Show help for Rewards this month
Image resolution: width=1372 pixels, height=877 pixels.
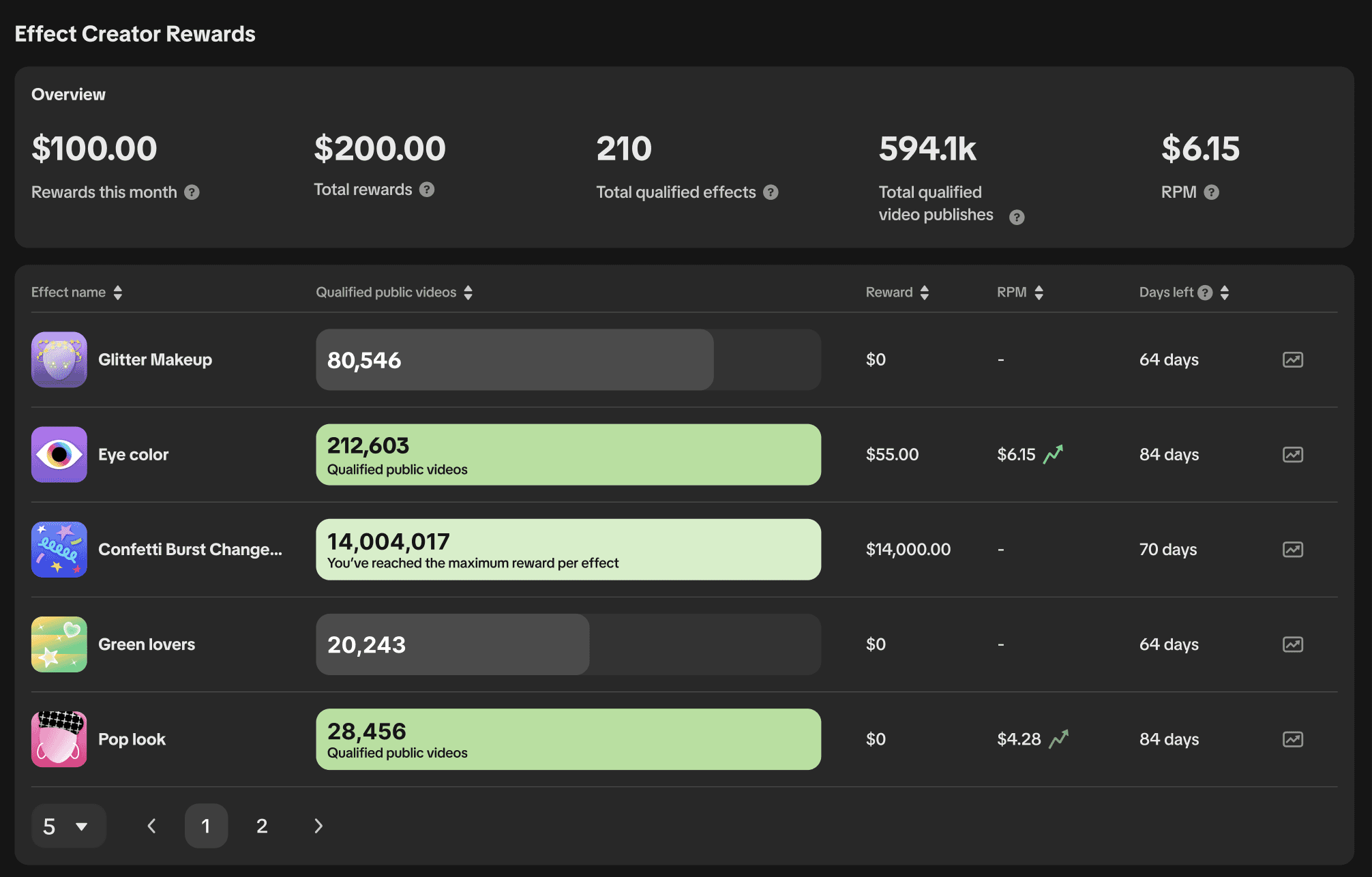tap(192, 192)
